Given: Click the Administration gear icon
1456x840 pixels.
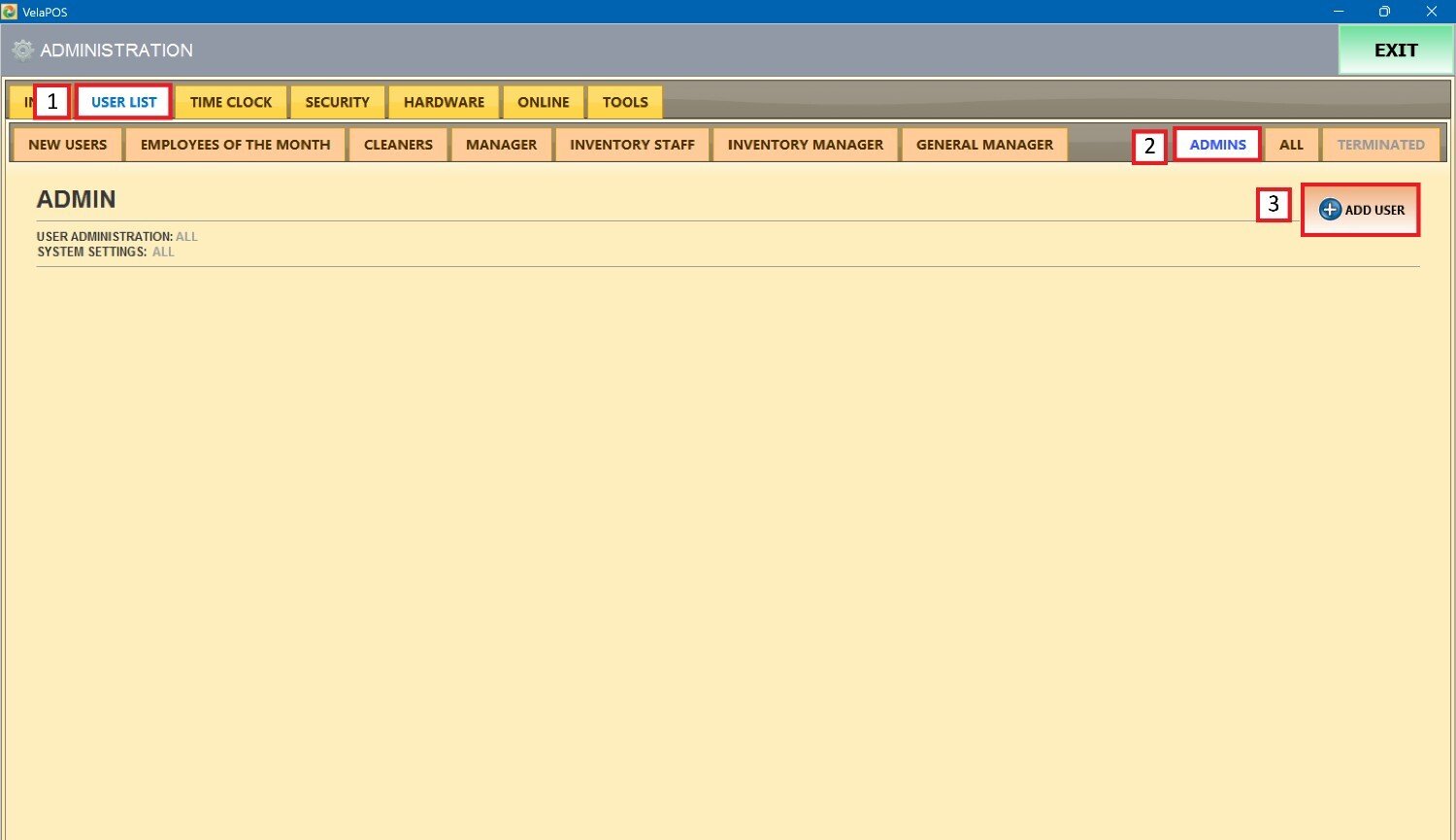Looking at the screenshot, I should [23, 50].
